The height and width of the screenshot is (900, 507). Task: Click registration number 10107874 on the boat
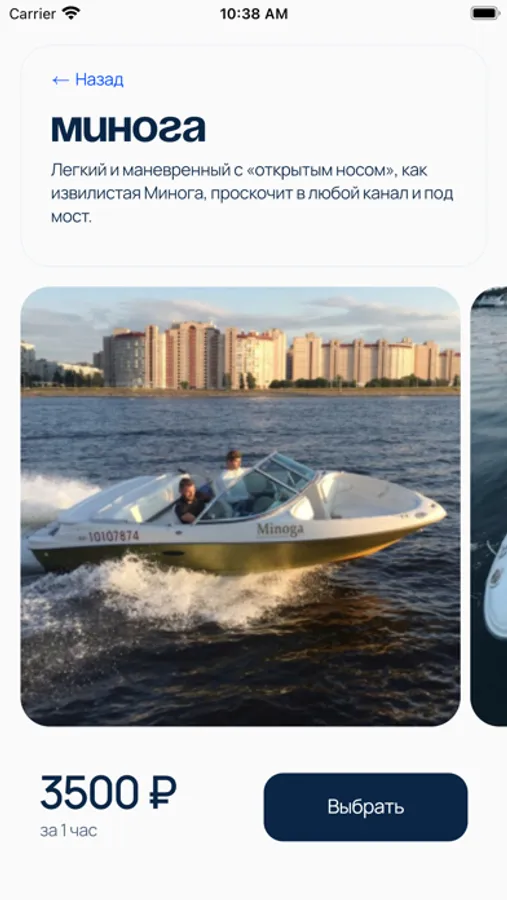(113, 536)
